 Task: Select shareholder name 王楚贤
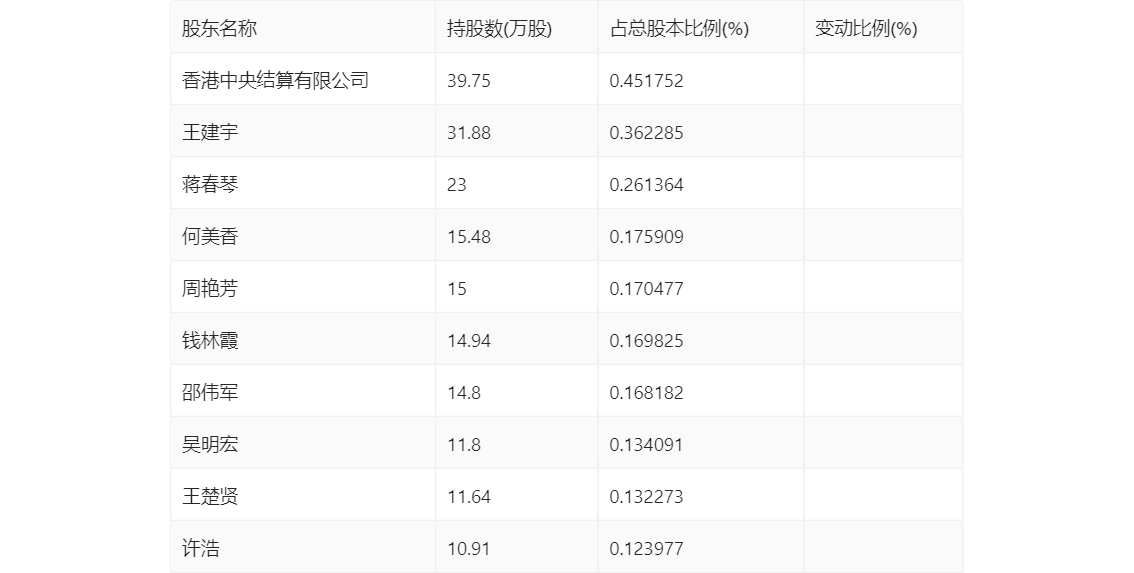(x=210, y=497)
